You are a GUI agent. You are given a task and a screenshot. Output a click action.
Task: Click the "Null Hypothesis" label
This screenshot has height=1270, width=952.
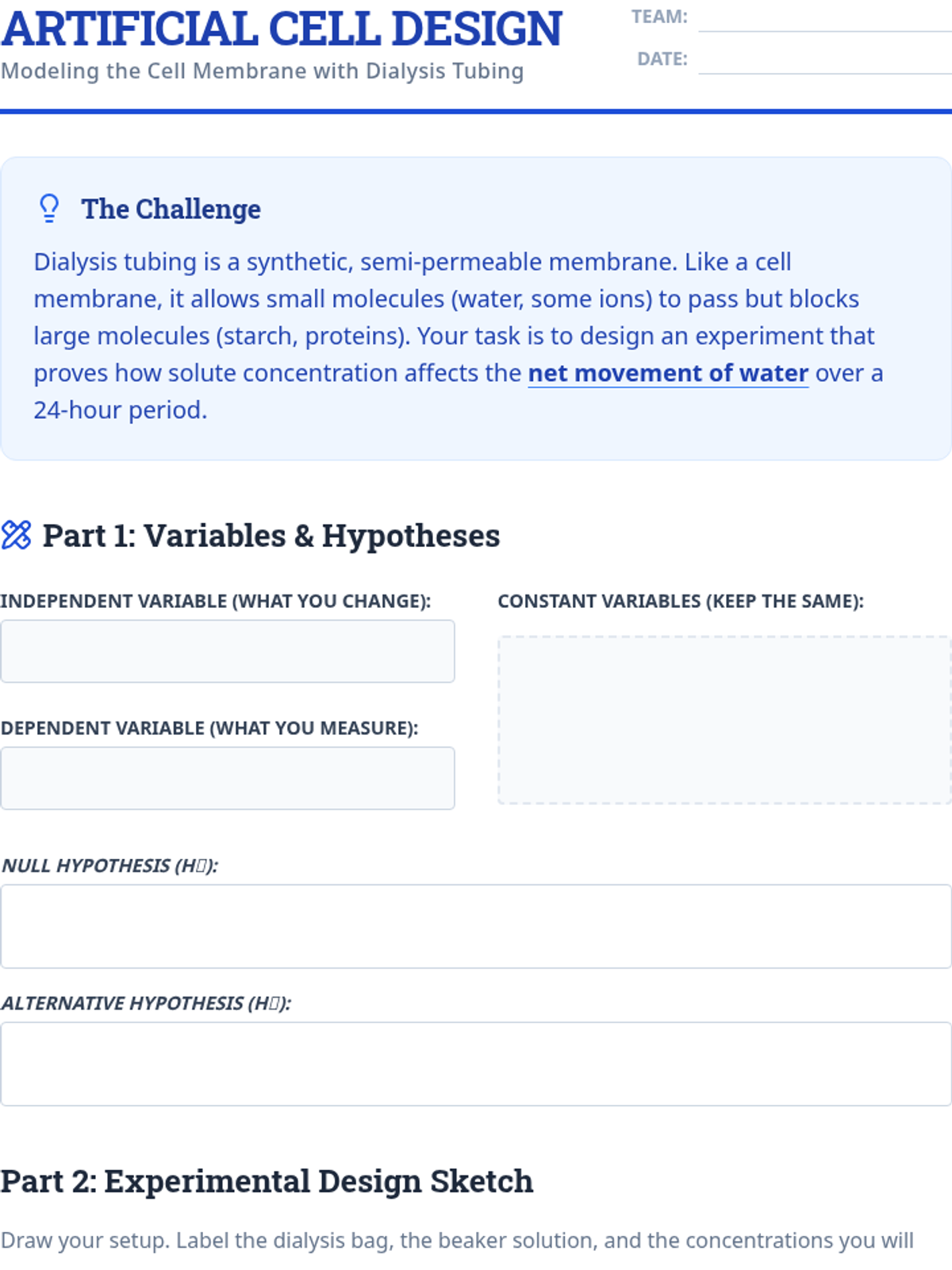point(109,865)
